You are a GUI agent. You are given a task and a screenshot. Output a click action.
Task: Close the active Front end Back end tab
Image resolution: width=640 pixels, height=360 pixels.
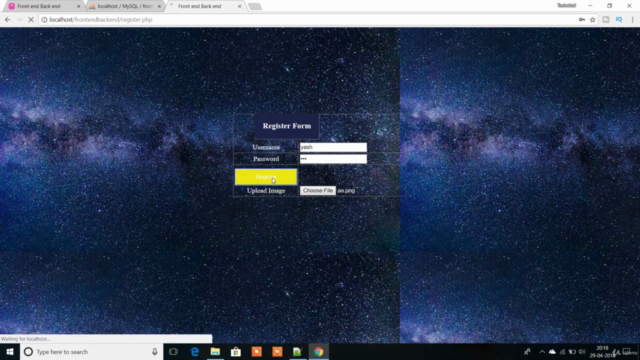point(239,6)
